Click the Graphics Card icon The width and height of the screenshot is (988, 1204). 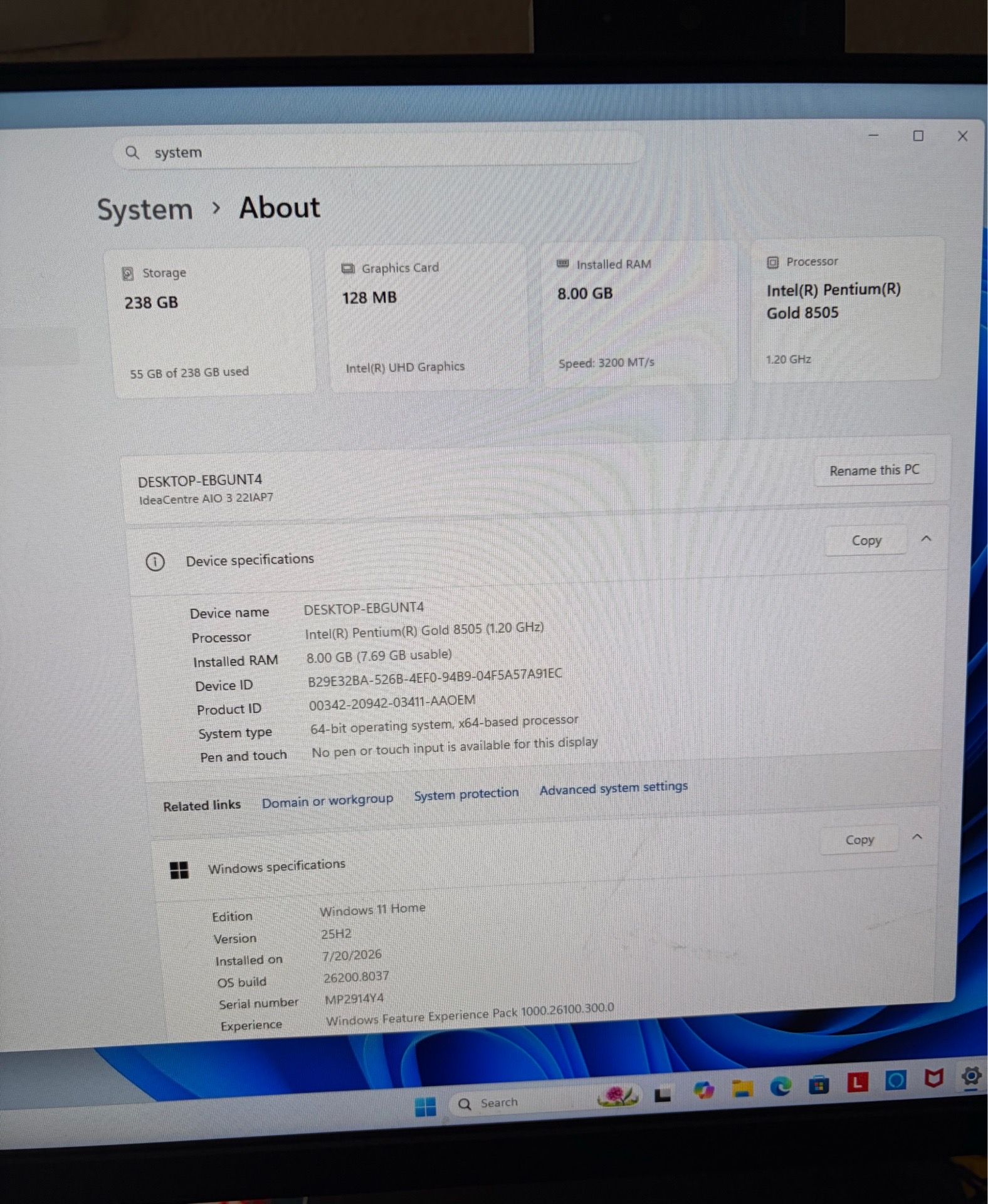point(348,269)
